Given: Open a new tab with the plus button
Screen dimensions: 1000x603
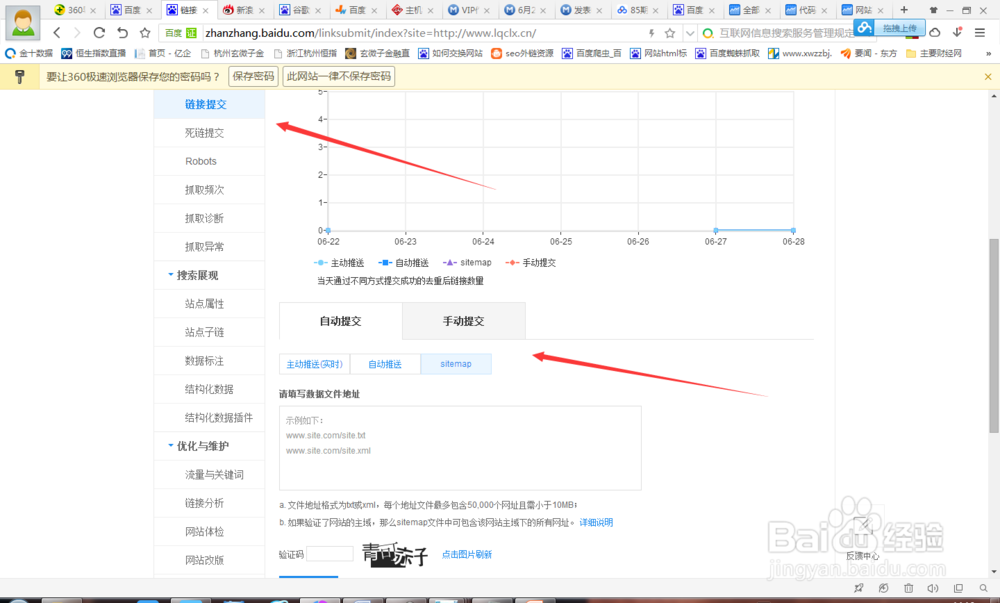Looking at the screenshot, I should point(904,10).
